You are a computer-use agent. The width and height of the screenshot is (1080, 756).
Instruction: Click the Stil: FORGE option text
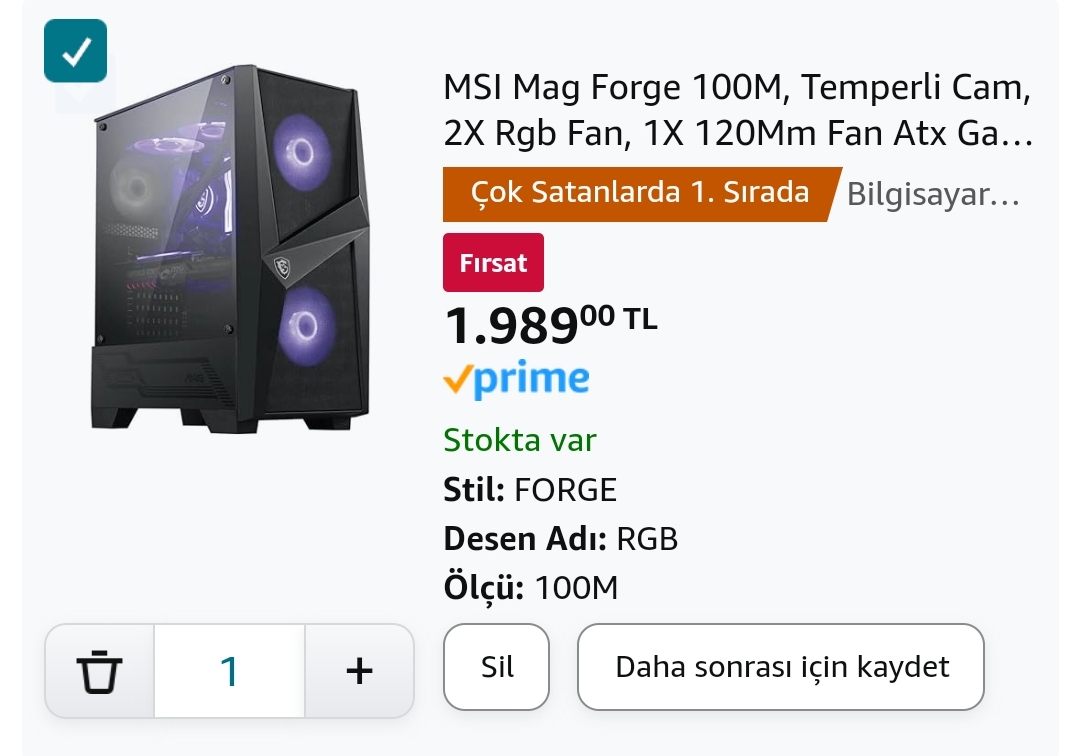530,490
